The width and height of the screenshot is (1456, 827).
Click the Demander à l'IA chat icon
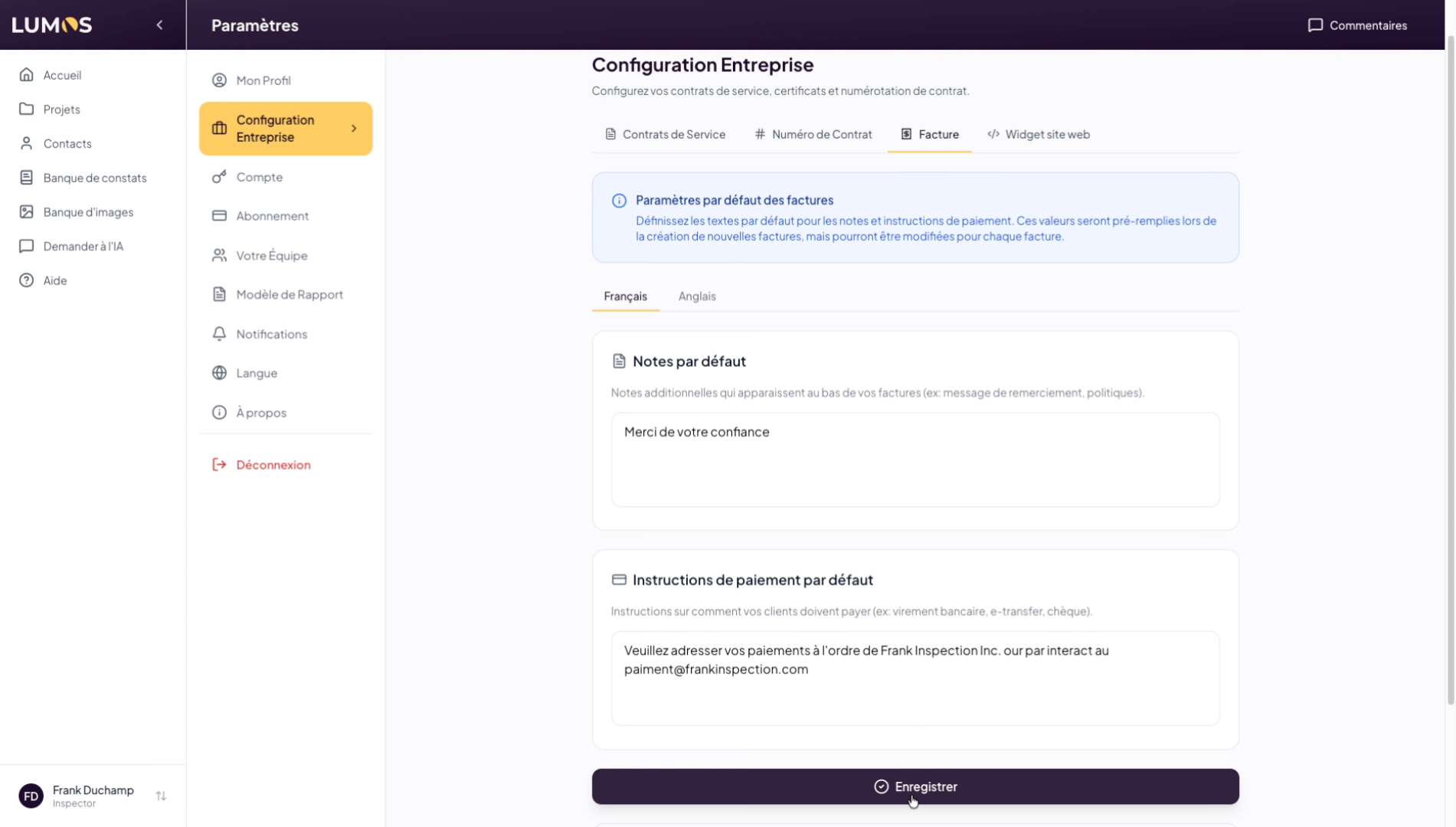coord(27,247)
